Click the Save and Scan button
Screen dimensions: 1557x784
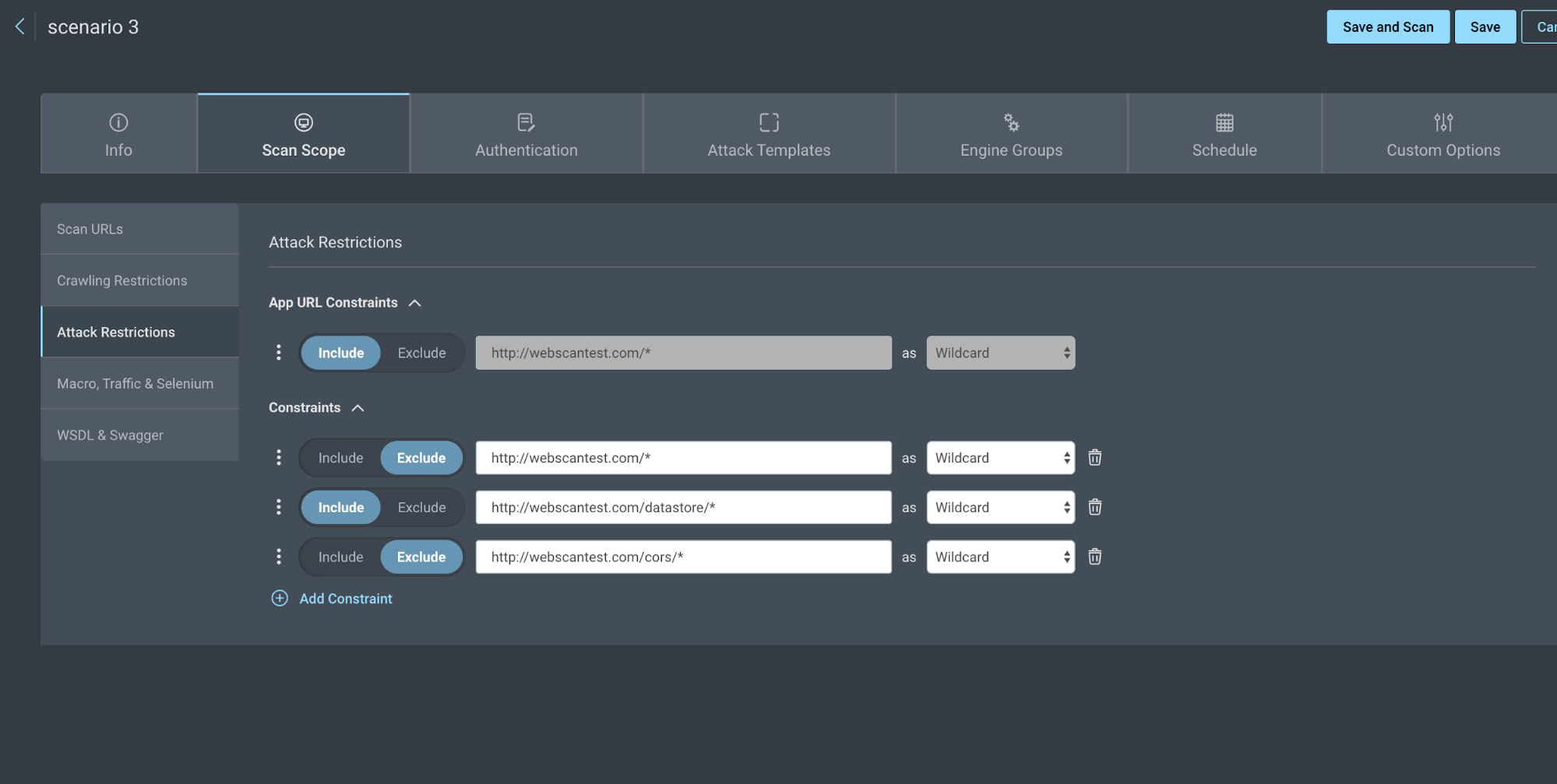click(1387, 27)
